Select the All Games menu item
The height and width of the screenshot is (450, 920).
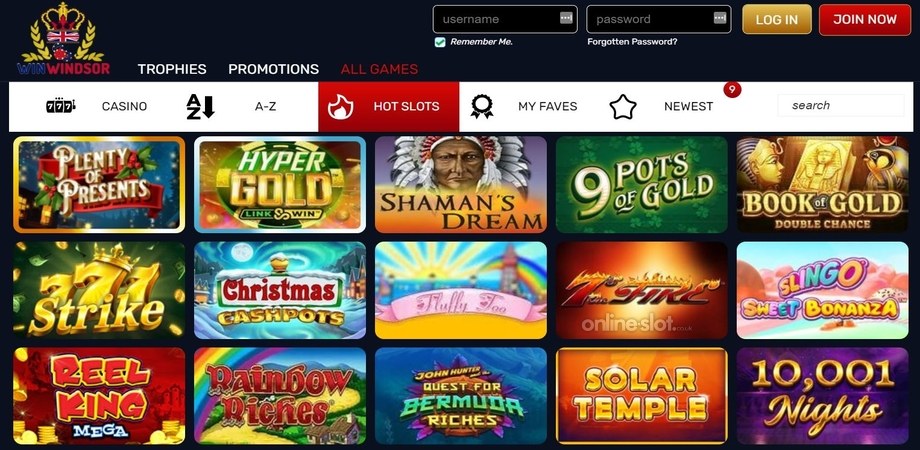(379, 69)
